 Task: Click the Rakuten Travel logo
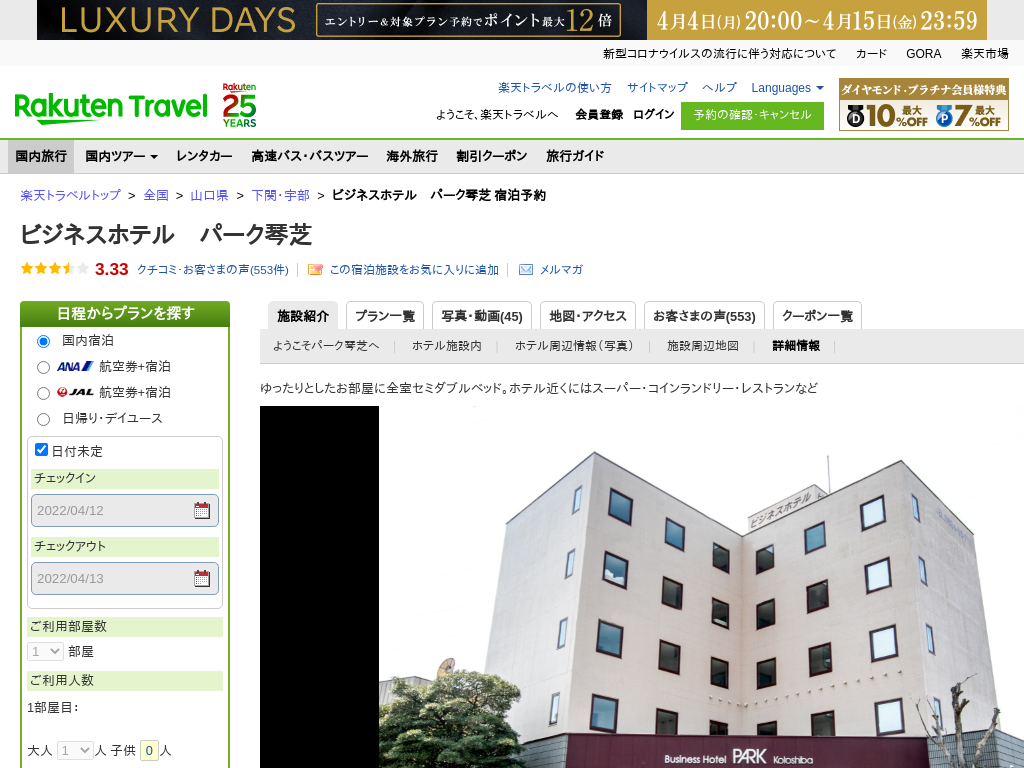(x=111, y=106)
